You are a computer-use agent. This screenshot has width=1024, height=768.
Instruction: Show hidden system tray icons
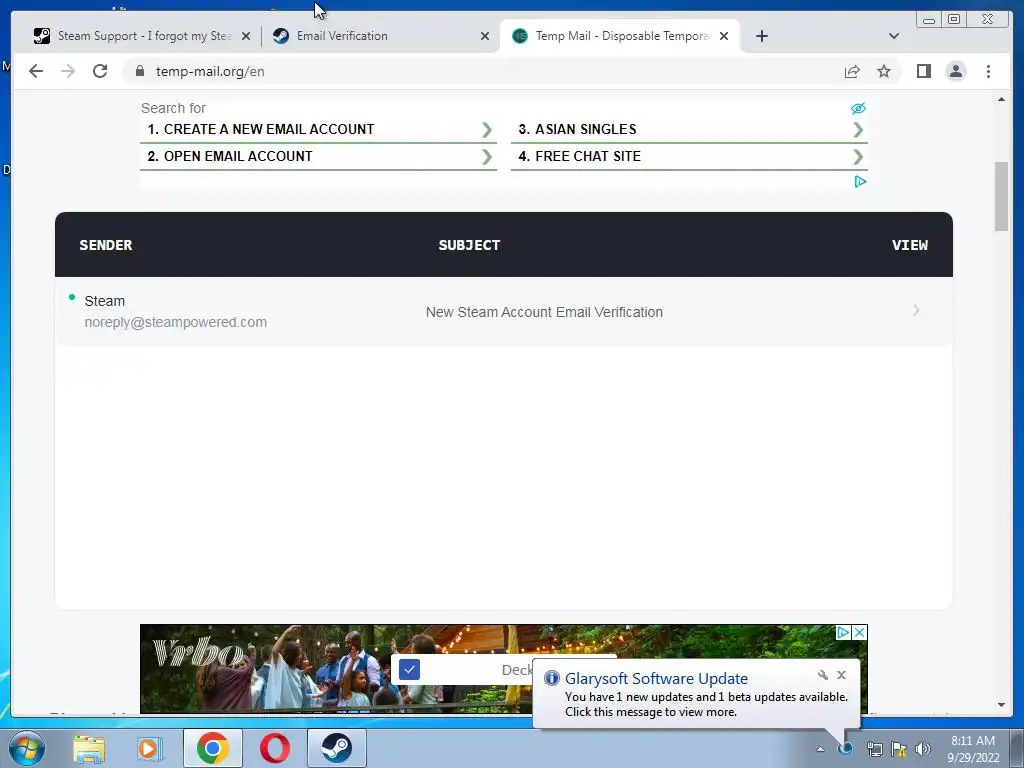820,749
